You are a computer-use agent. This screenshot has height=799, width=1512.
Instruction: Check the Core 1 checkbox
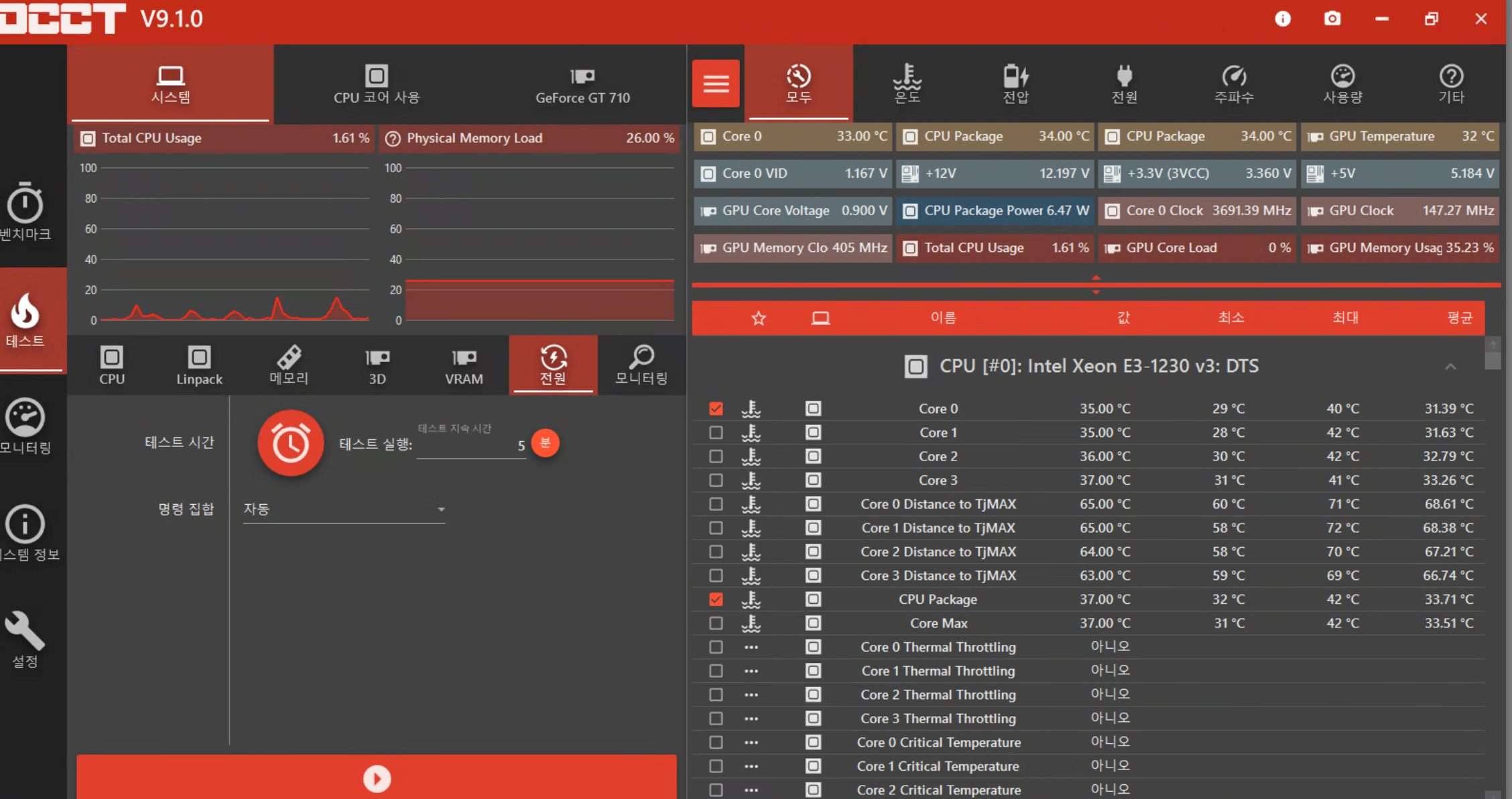(x=716, y=432)
